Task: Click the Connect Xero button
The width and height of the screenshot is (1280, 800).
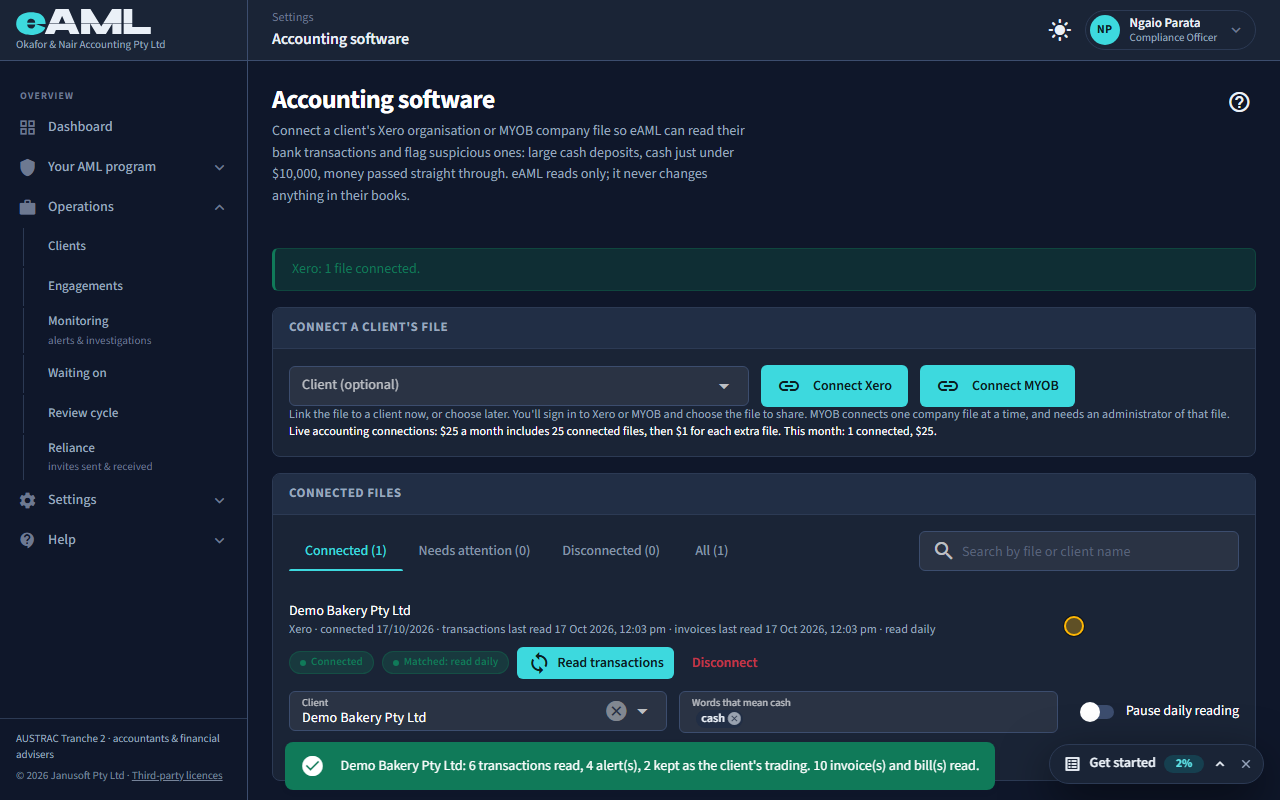Action: click(x=834, y=386)
